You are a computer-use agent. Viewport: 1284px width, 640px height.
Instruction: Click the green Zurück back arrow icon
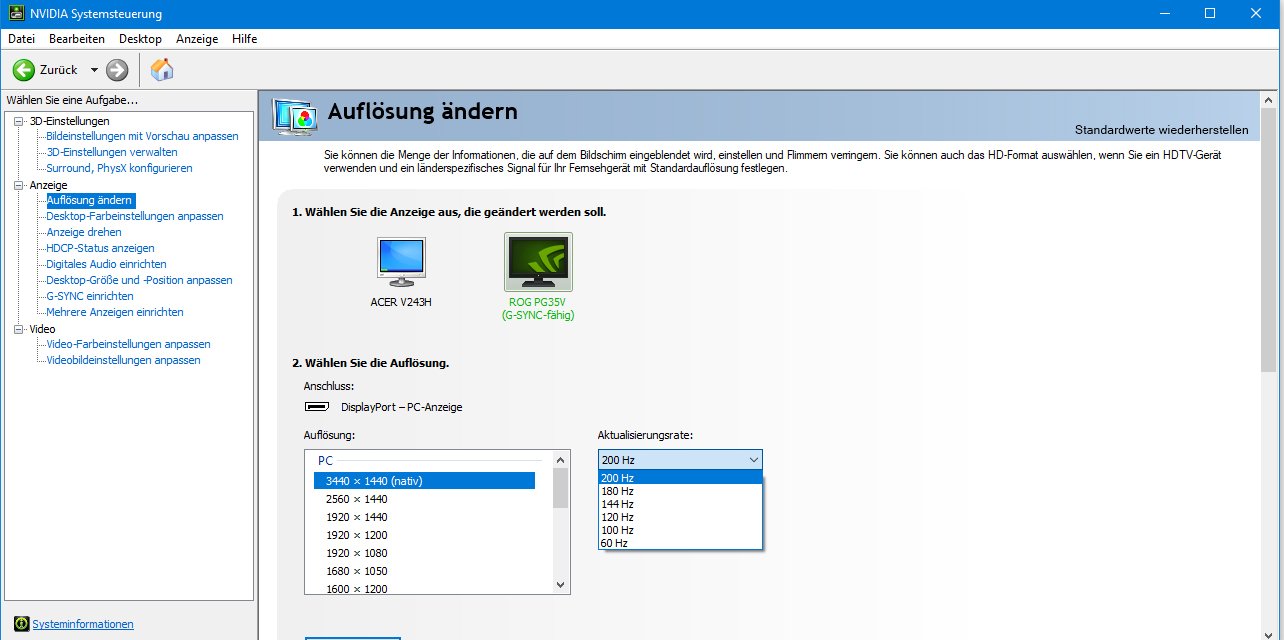[x=24, y=70]
